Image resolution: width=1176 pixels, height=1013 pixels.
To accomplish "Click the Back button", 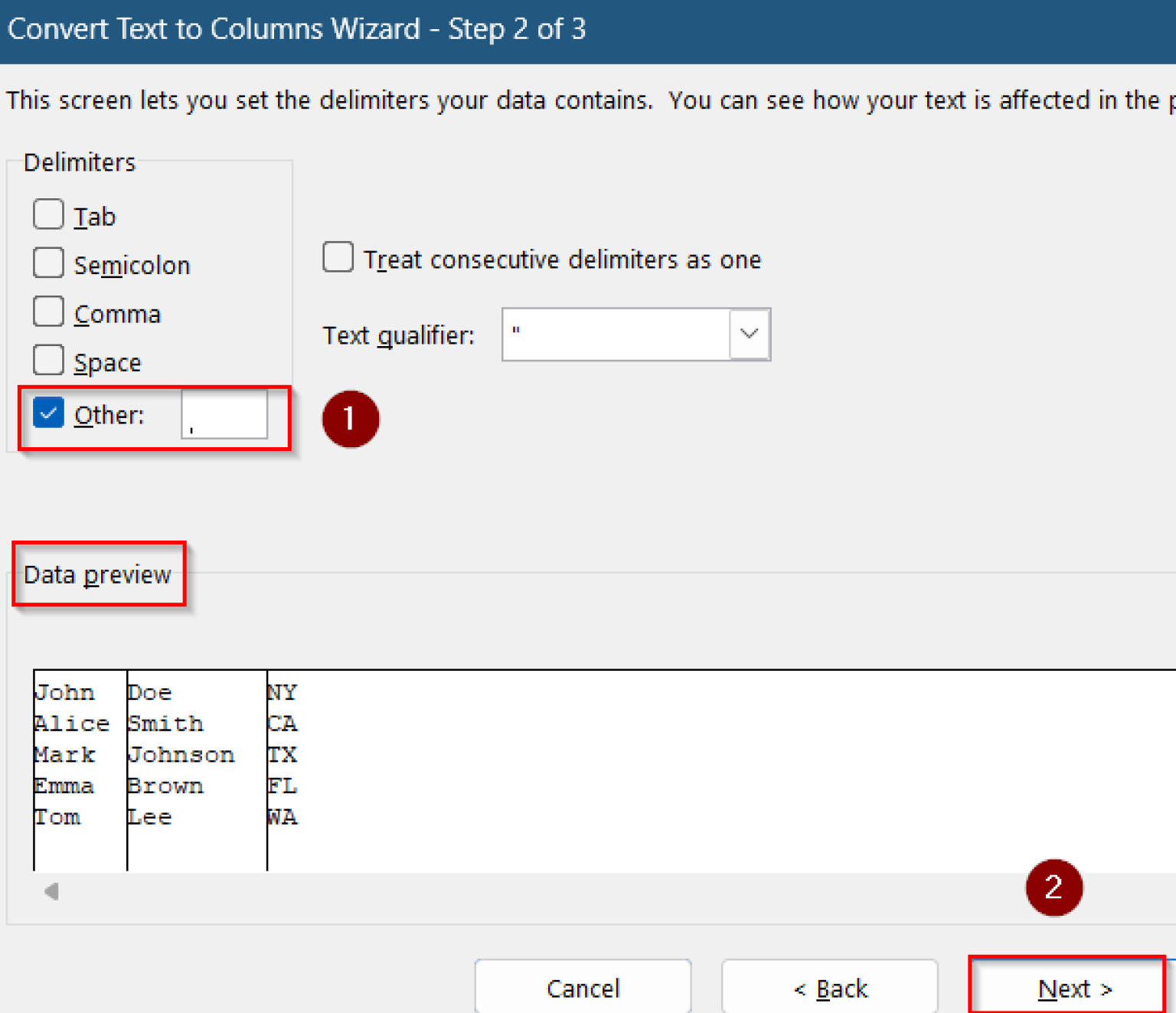I will coord(829,988).
